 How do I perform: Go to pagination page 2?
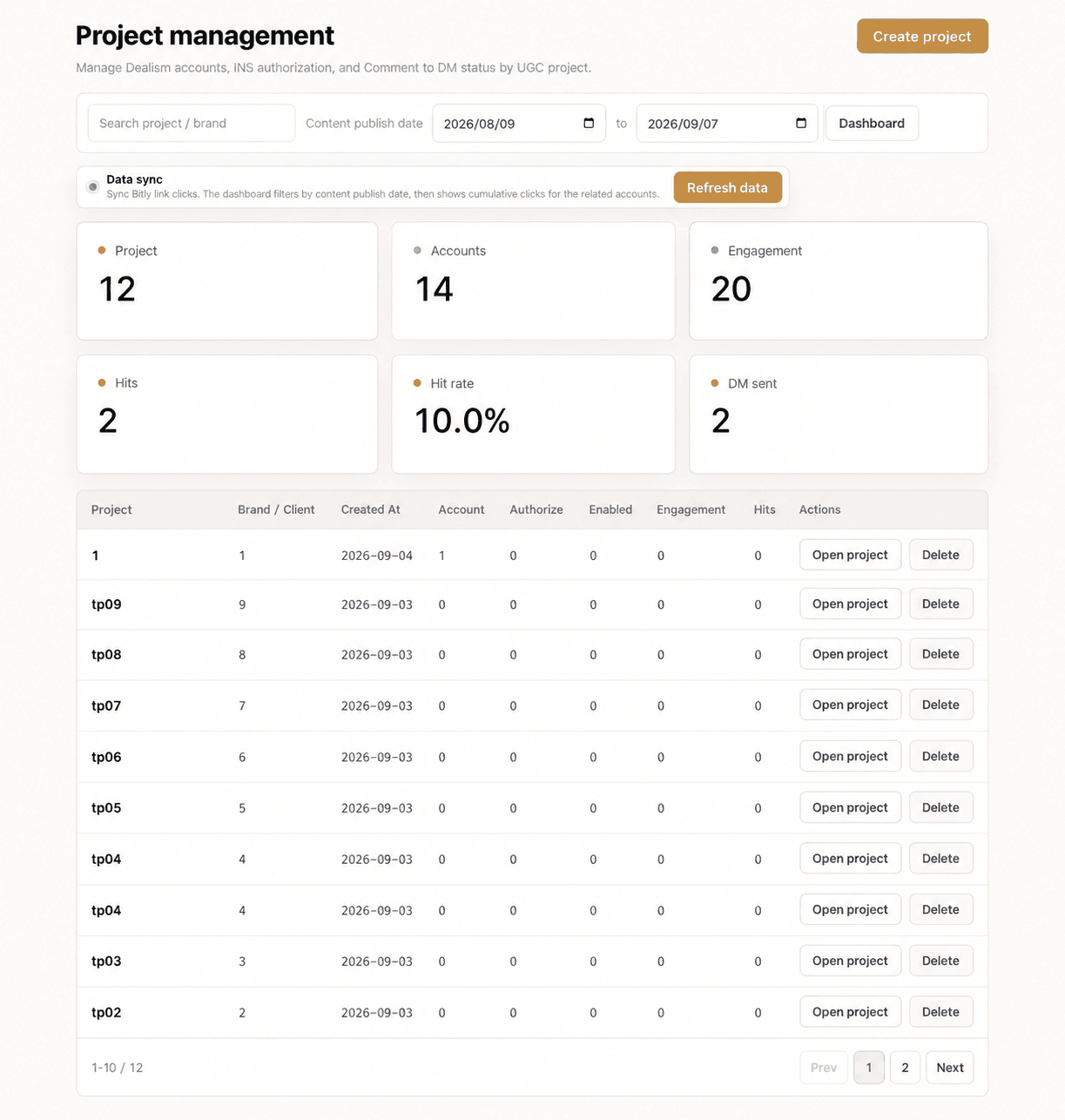pyautogui.click(x=905, y=1068)
